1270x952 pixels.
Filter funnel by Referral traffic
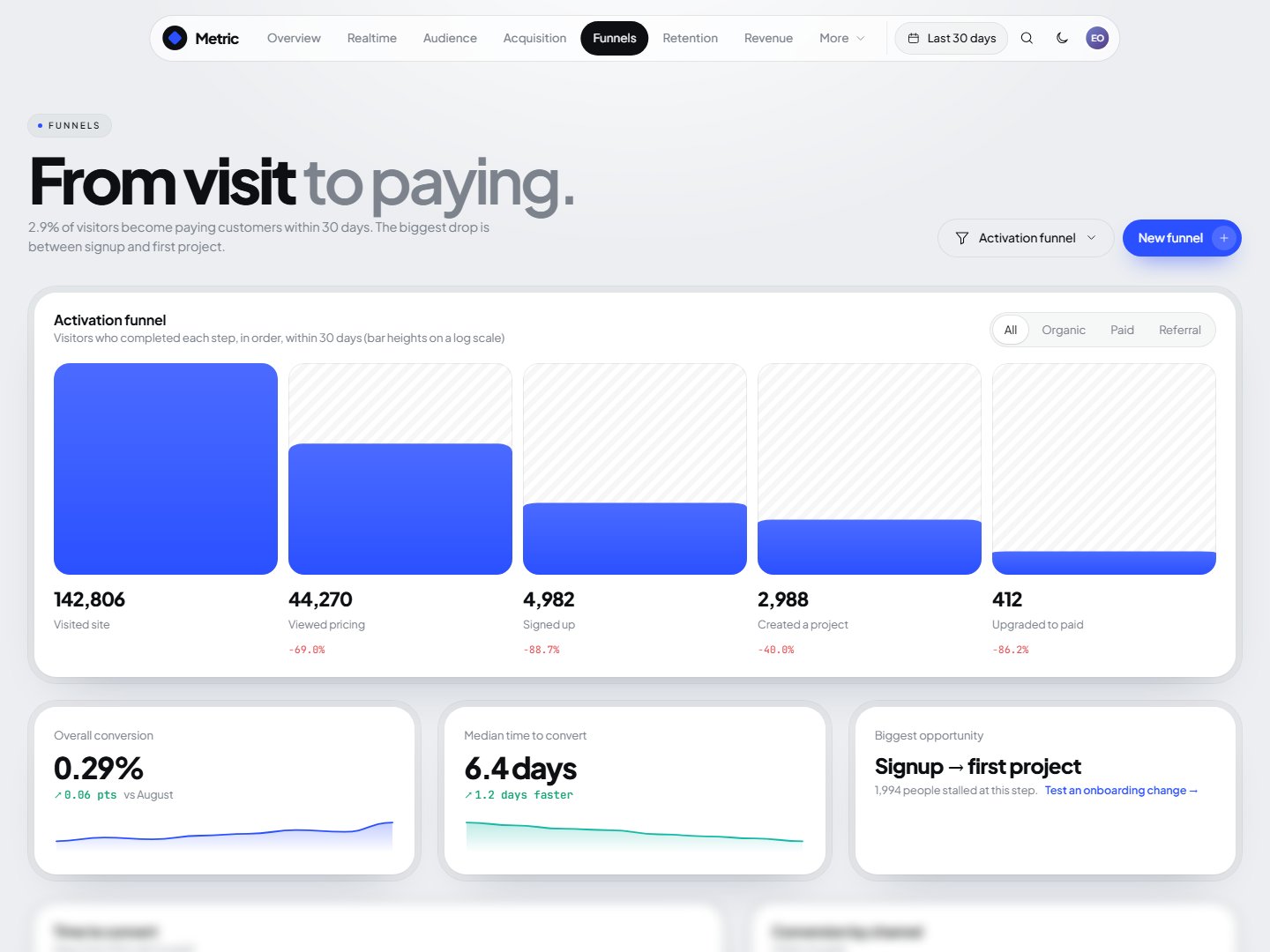(x=1180, y=330)
